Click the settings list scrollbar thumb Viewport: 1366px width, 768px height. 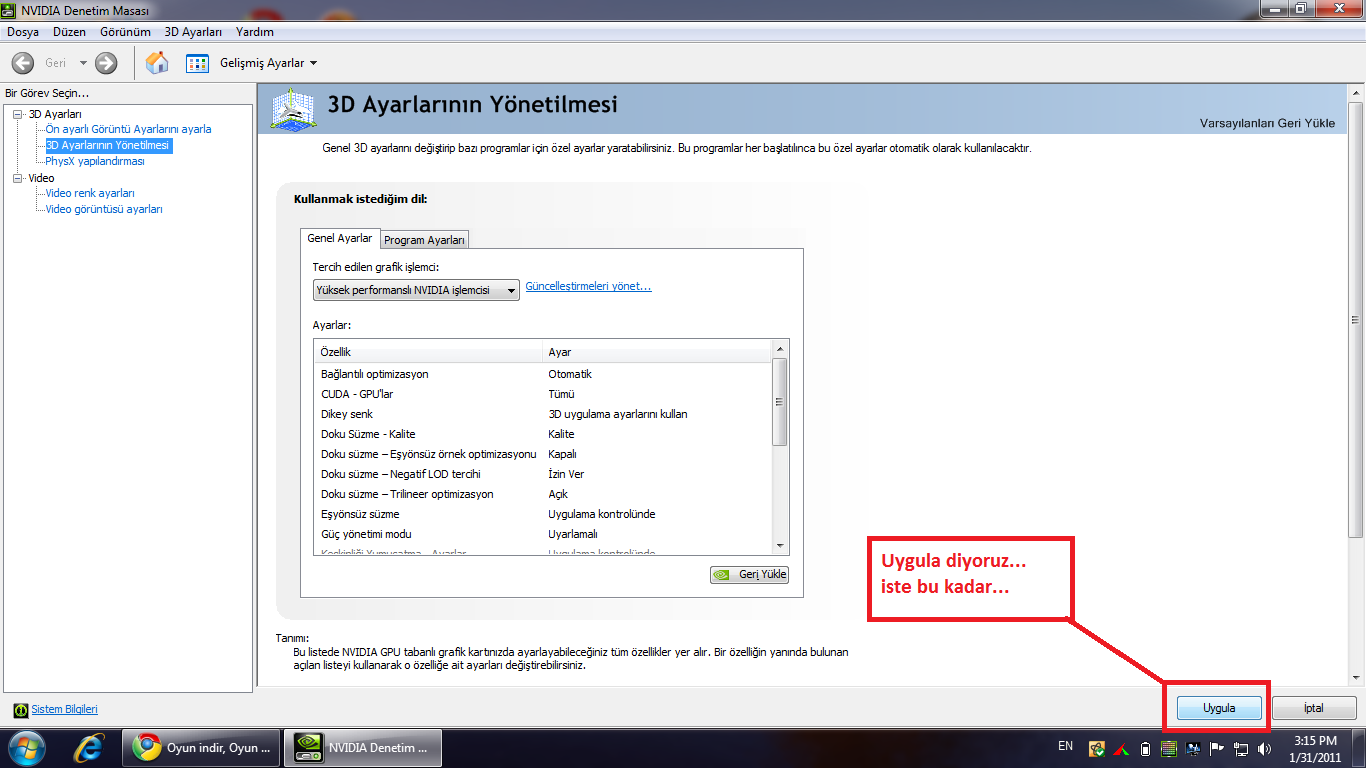tap(780, 401)
